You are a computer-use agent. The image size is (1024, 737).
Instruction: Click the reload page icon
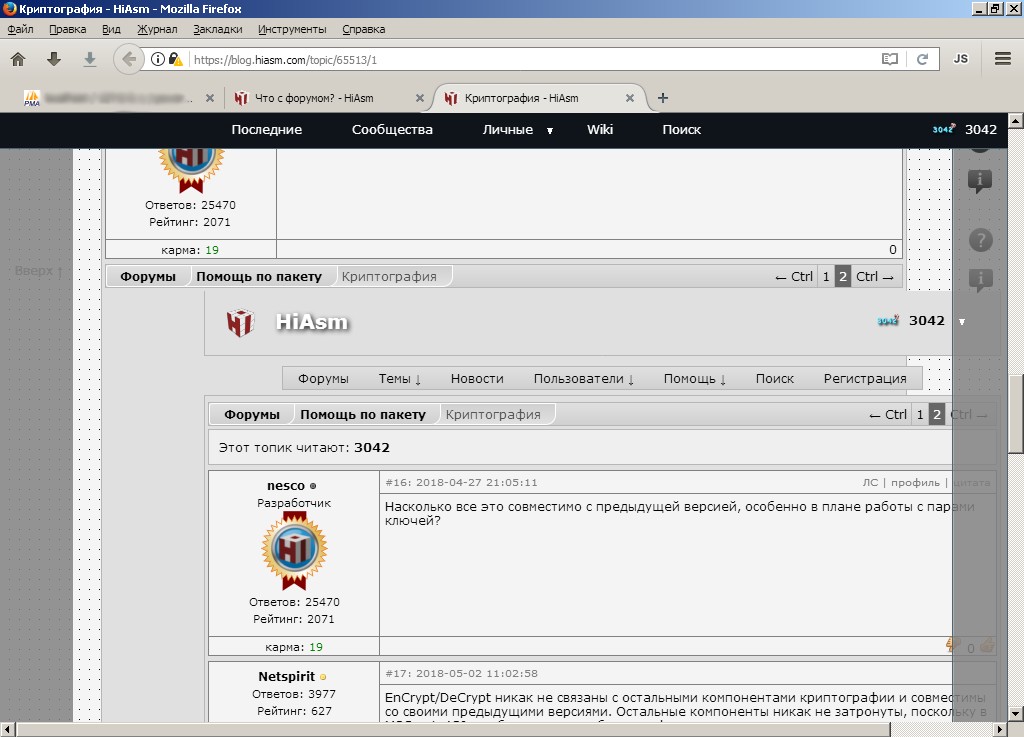point(923,59)
